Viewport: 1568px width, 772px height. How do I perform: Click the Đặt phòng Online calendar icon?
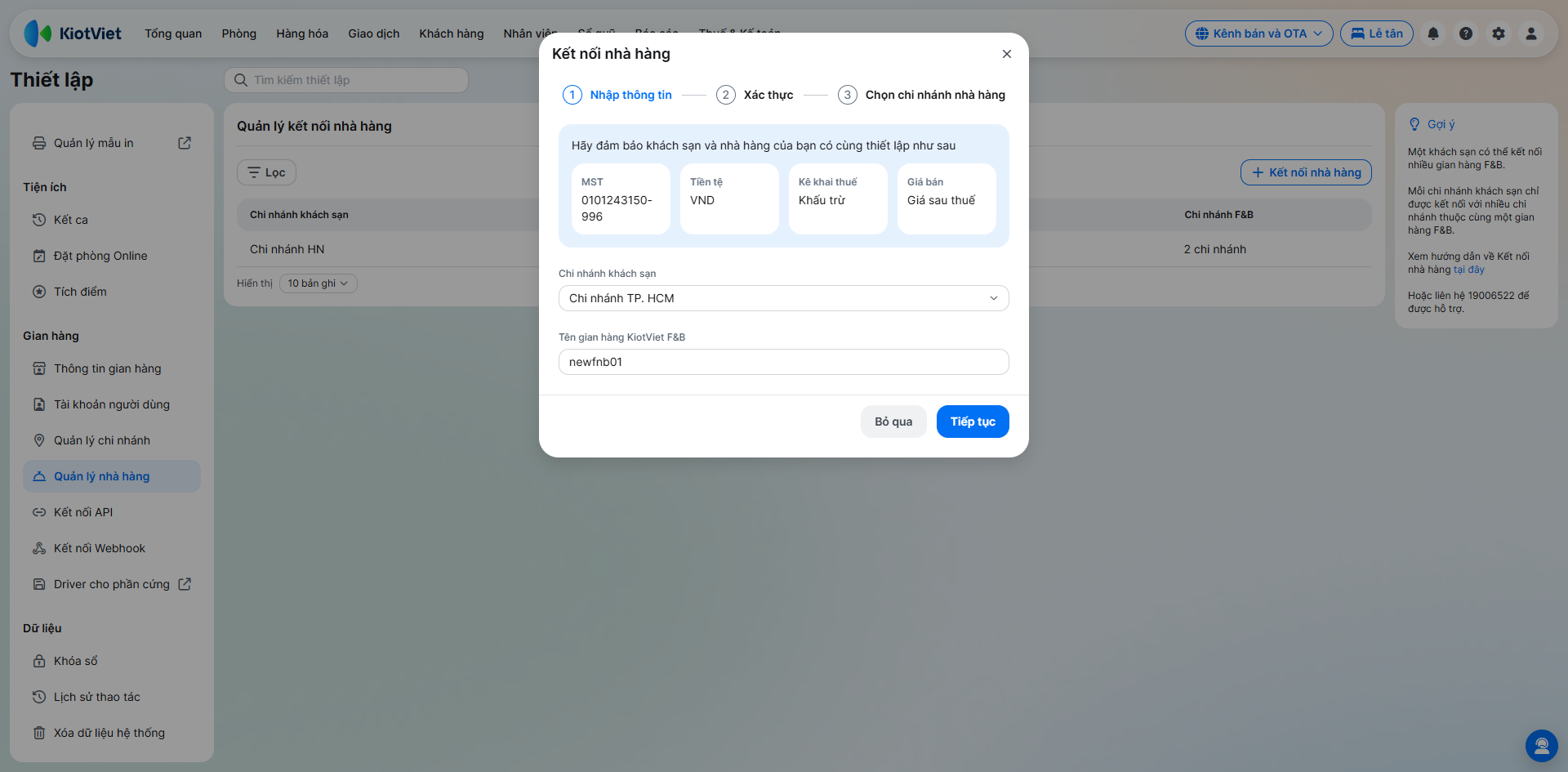[39, 256]
